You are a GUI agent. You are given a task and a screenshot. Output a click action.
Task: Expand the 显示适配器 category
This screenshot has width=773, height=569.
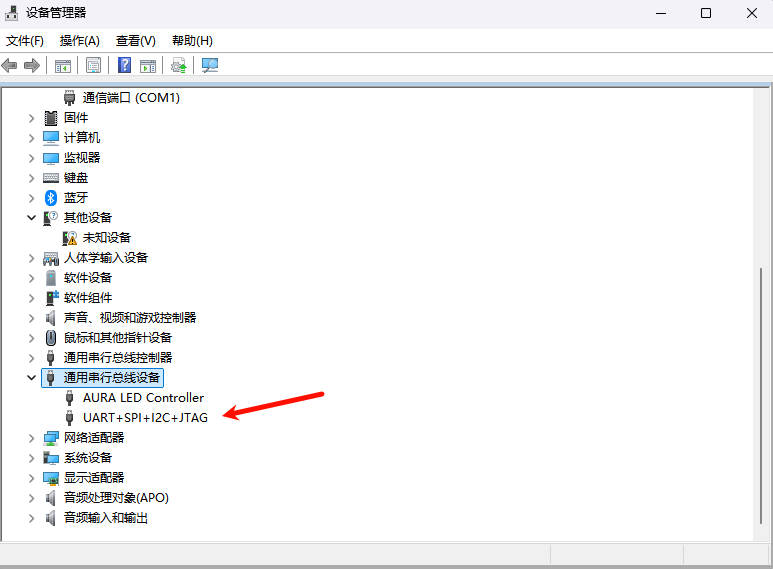click(32, 478)
